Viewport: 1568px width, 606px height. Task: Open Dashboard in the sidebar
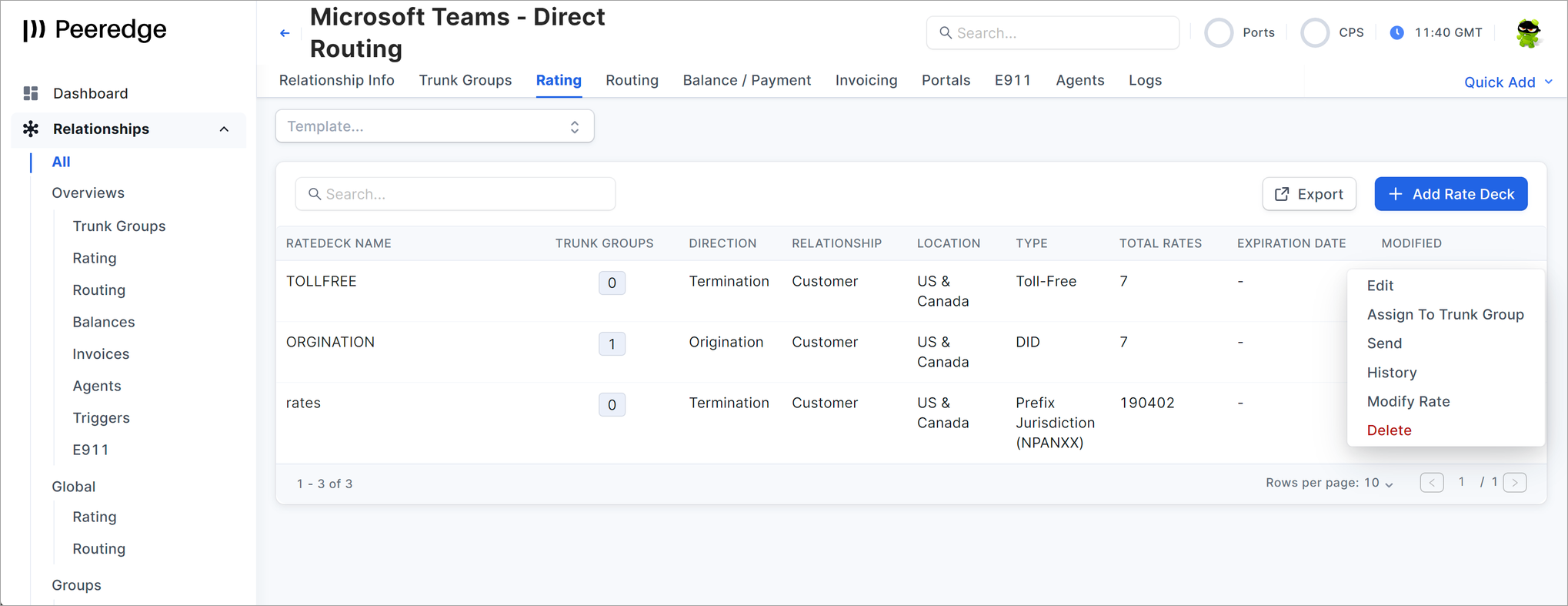[x=90, y=93]
